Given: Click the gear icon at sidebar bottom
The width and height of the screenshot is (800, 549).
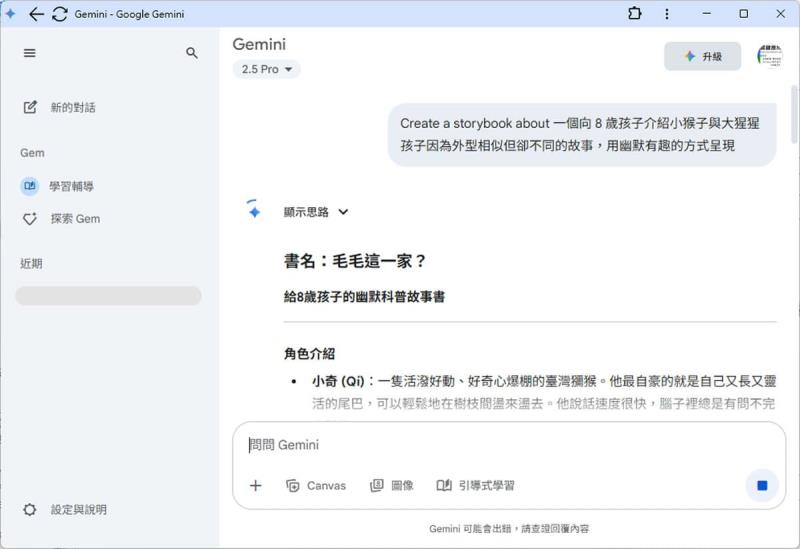Looking at the screenshot, I should pos(30,510).
